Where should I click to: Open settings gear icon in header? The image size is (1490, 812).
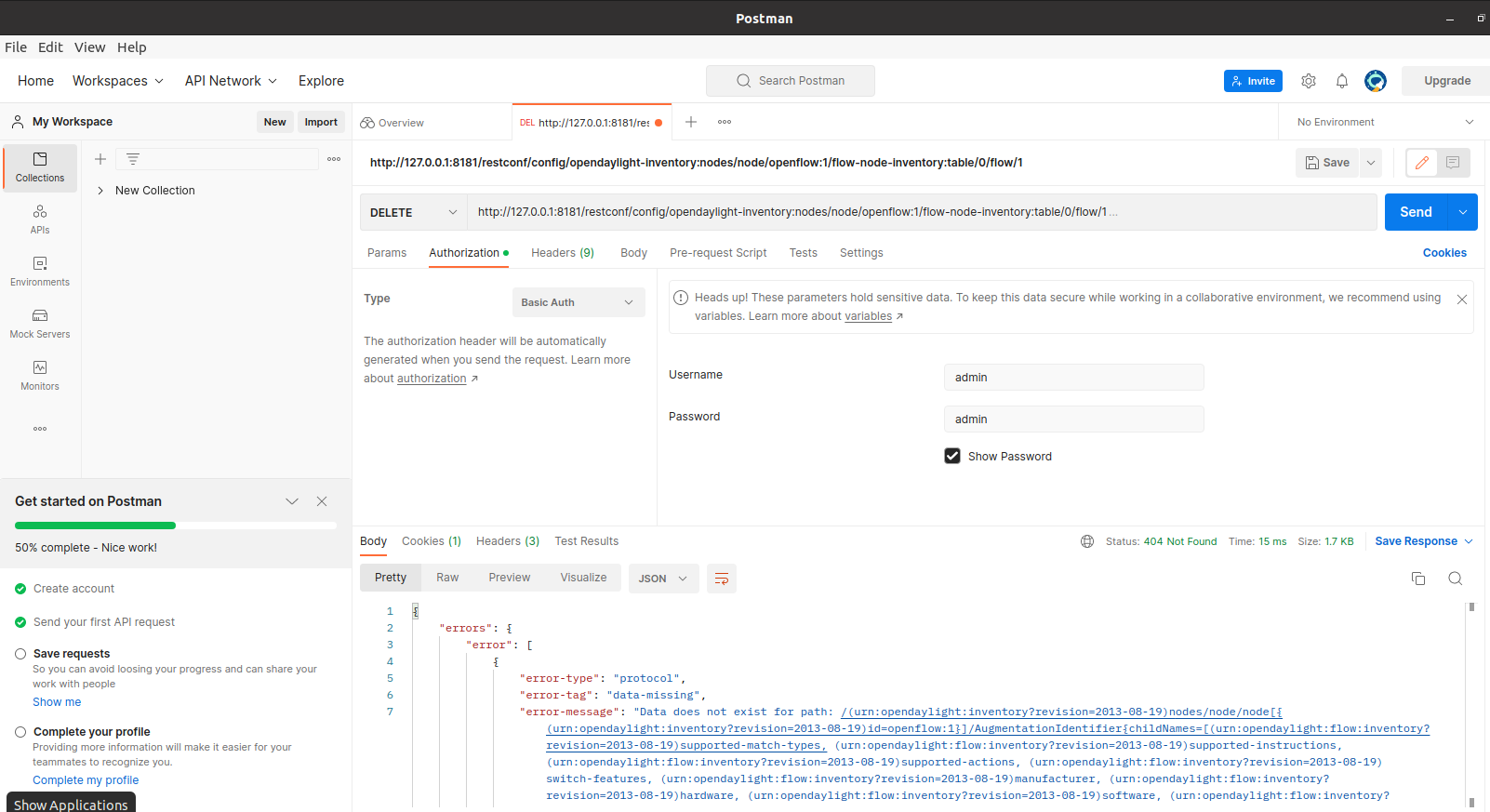(x=1309, y=81)
